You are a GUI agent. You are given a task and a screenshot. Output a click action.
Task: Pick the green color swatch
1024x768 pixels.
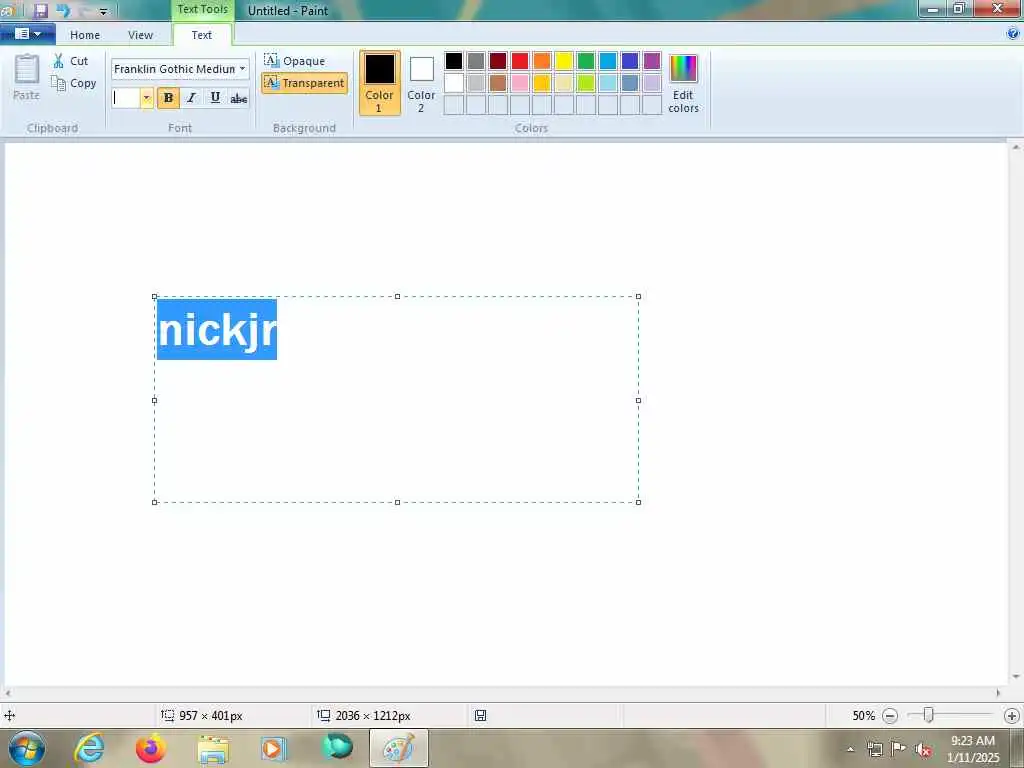pos(586,61)
